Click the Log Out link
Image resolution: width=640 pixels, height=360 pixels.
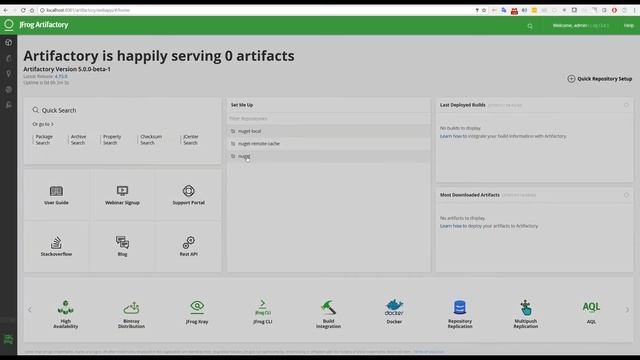[x=599, y=25]
